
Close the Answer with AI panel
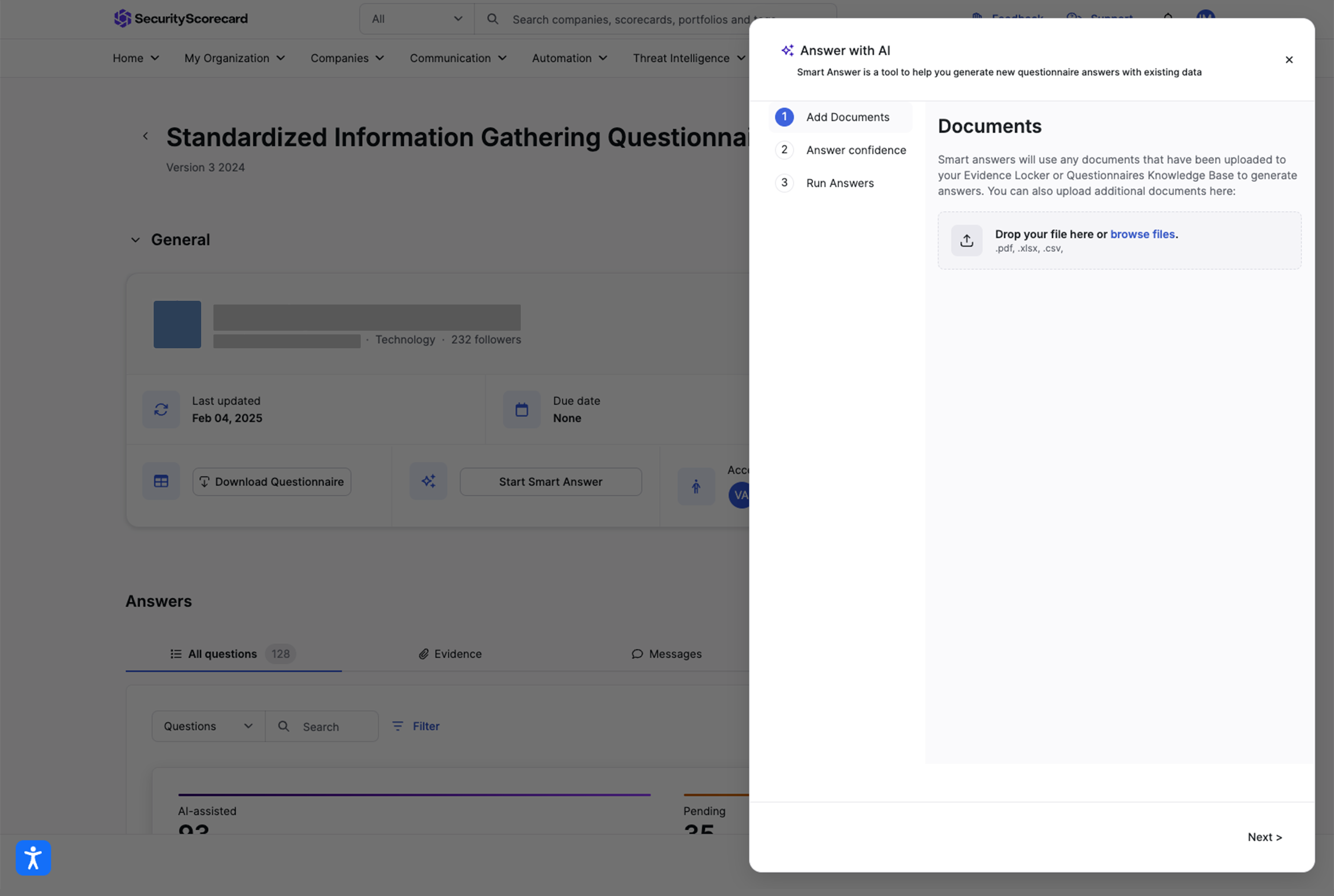1289,59
